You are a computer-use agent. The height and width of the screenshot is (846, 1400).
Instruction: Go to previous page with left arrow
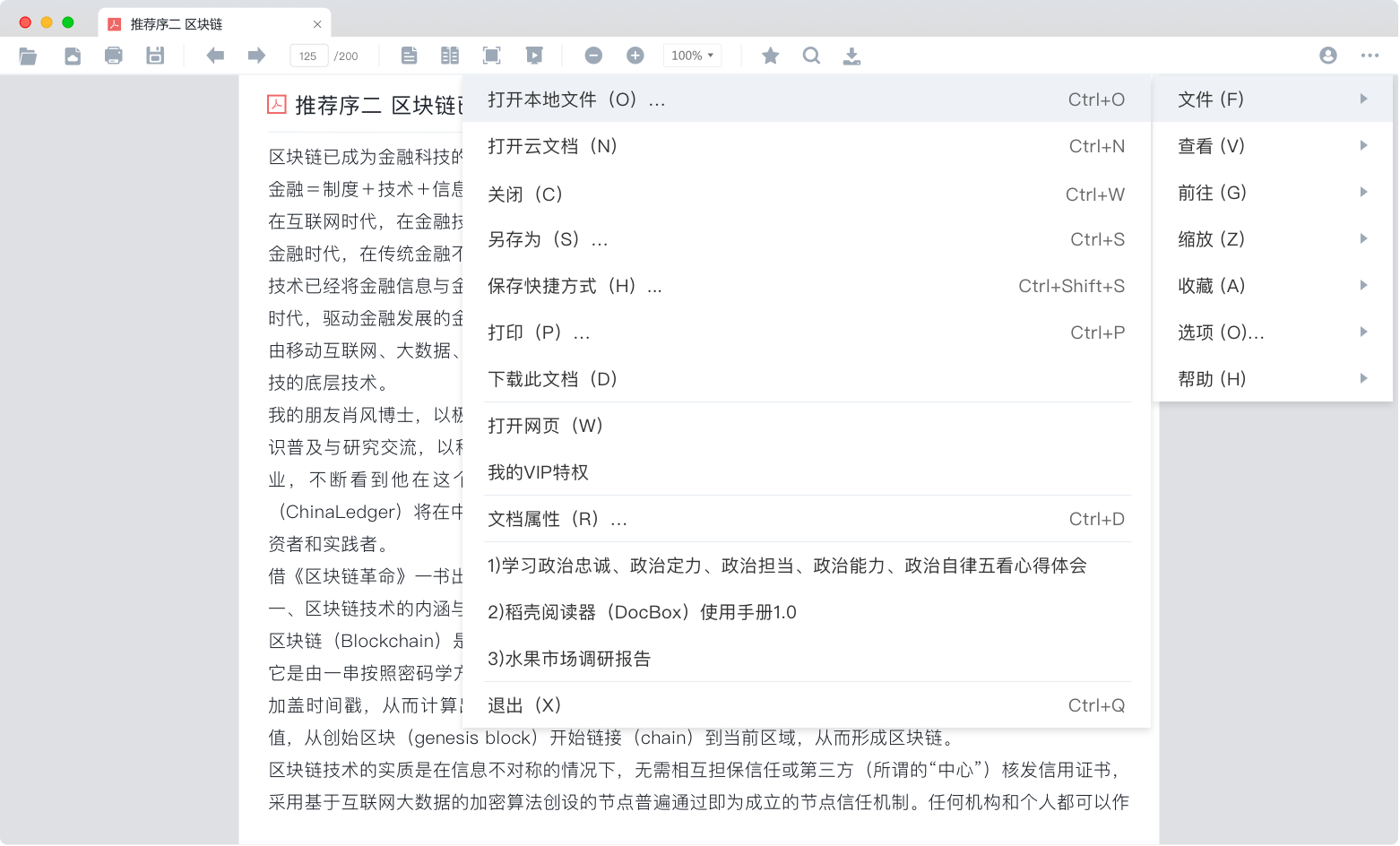pyautogui.click(x=215, y=56)
